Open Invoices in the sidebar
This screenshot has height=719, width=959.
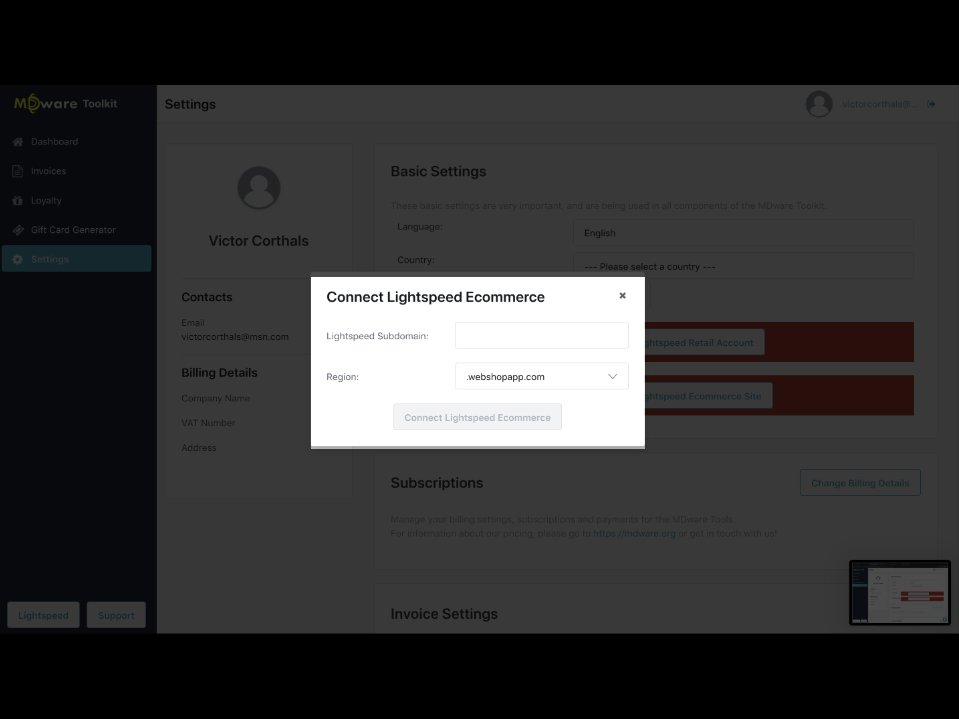pos(76,171)
